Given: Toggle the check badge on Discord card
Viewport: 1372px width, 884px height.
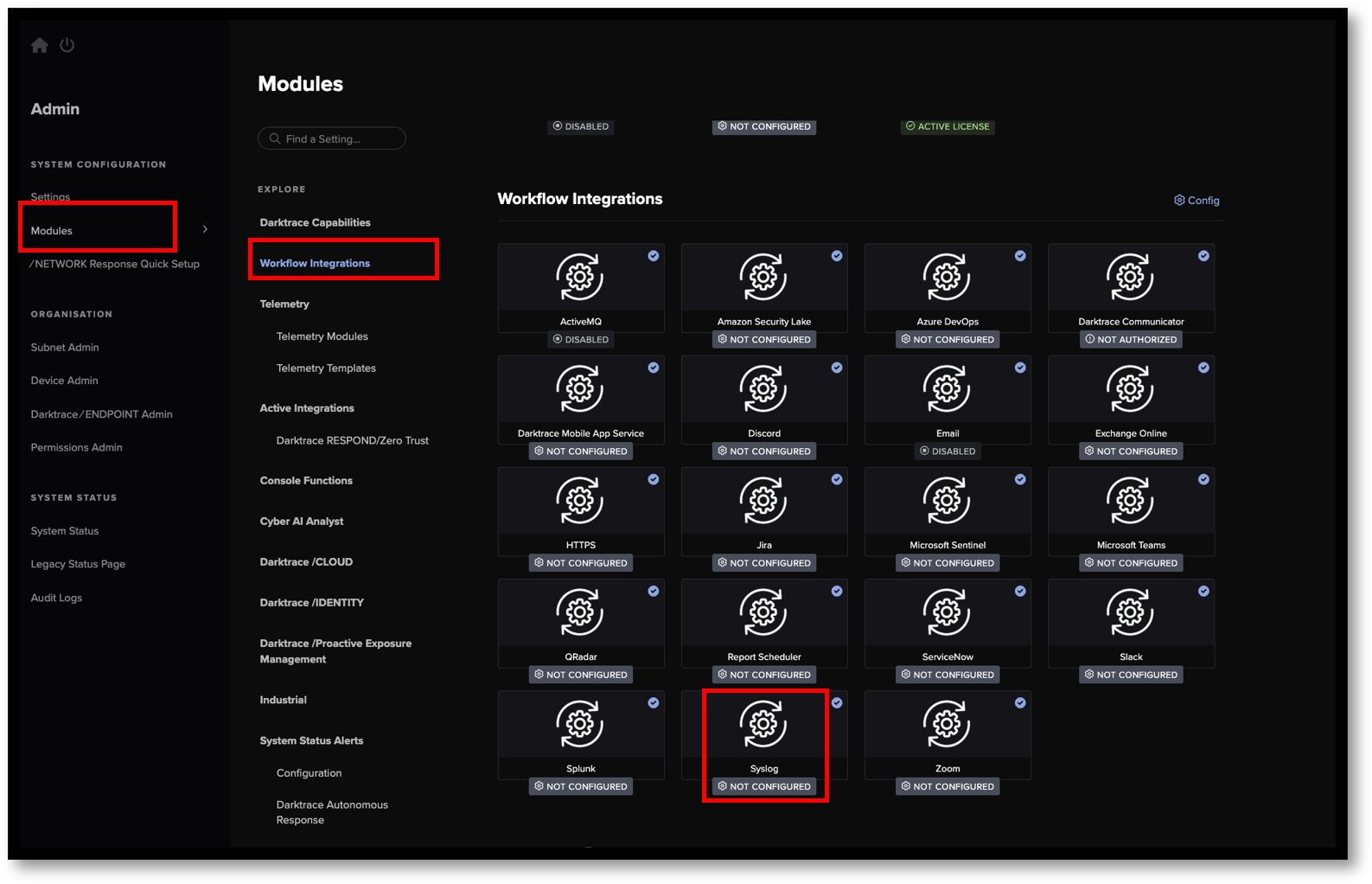Looking at the screenshot, I should click(837, 368).
